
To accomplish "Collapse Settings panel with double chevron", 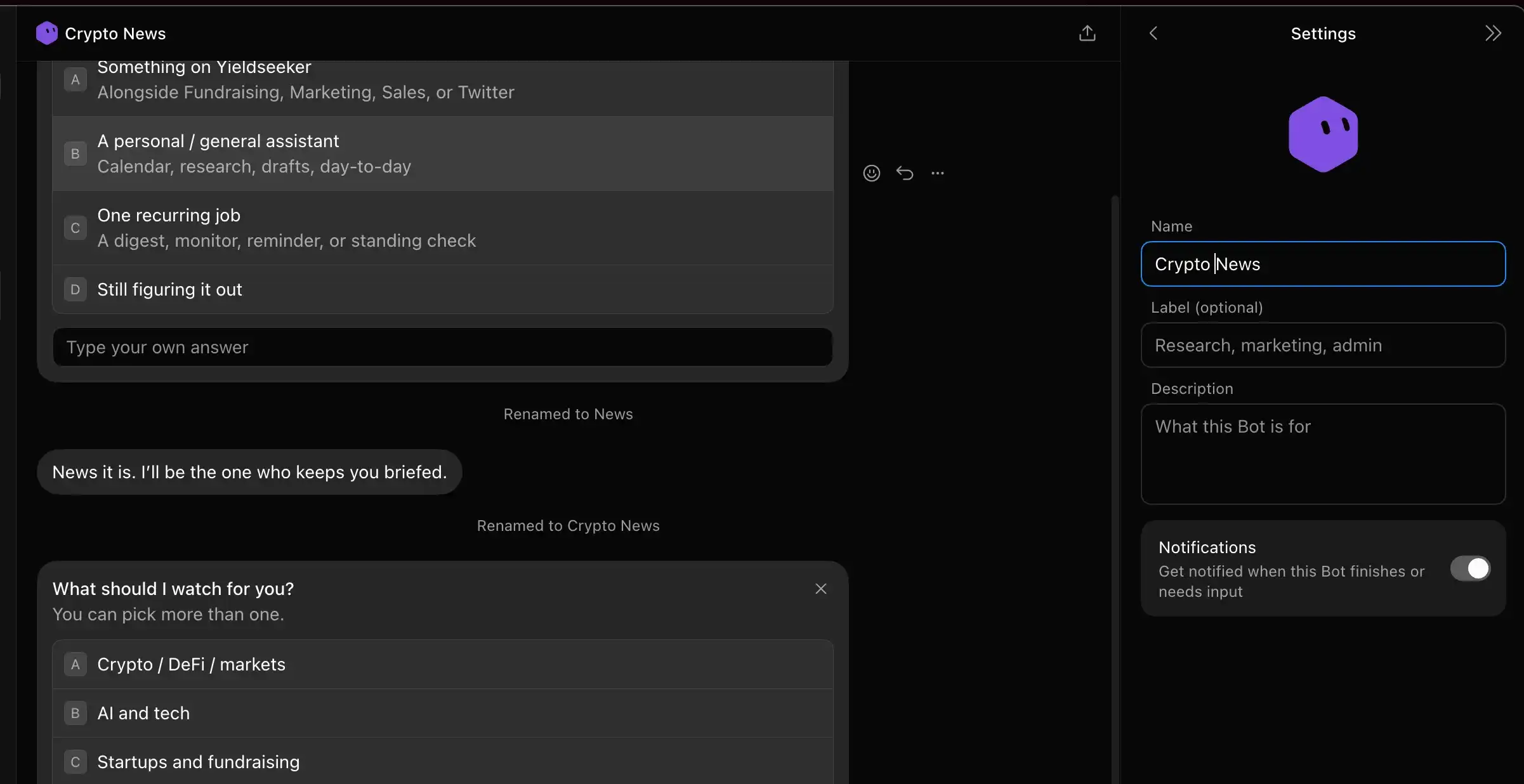I will click(x=1493, y=33).
